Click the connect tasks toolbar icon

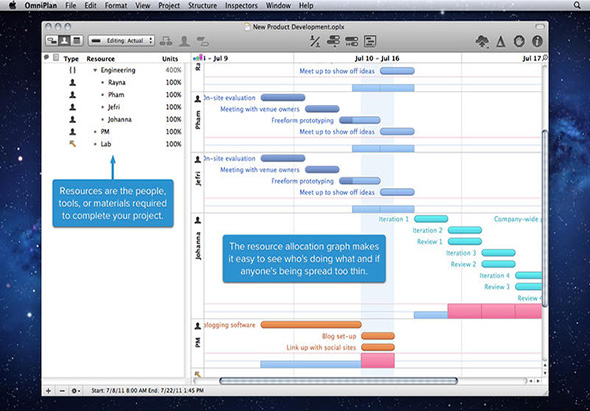click(166, 41)
